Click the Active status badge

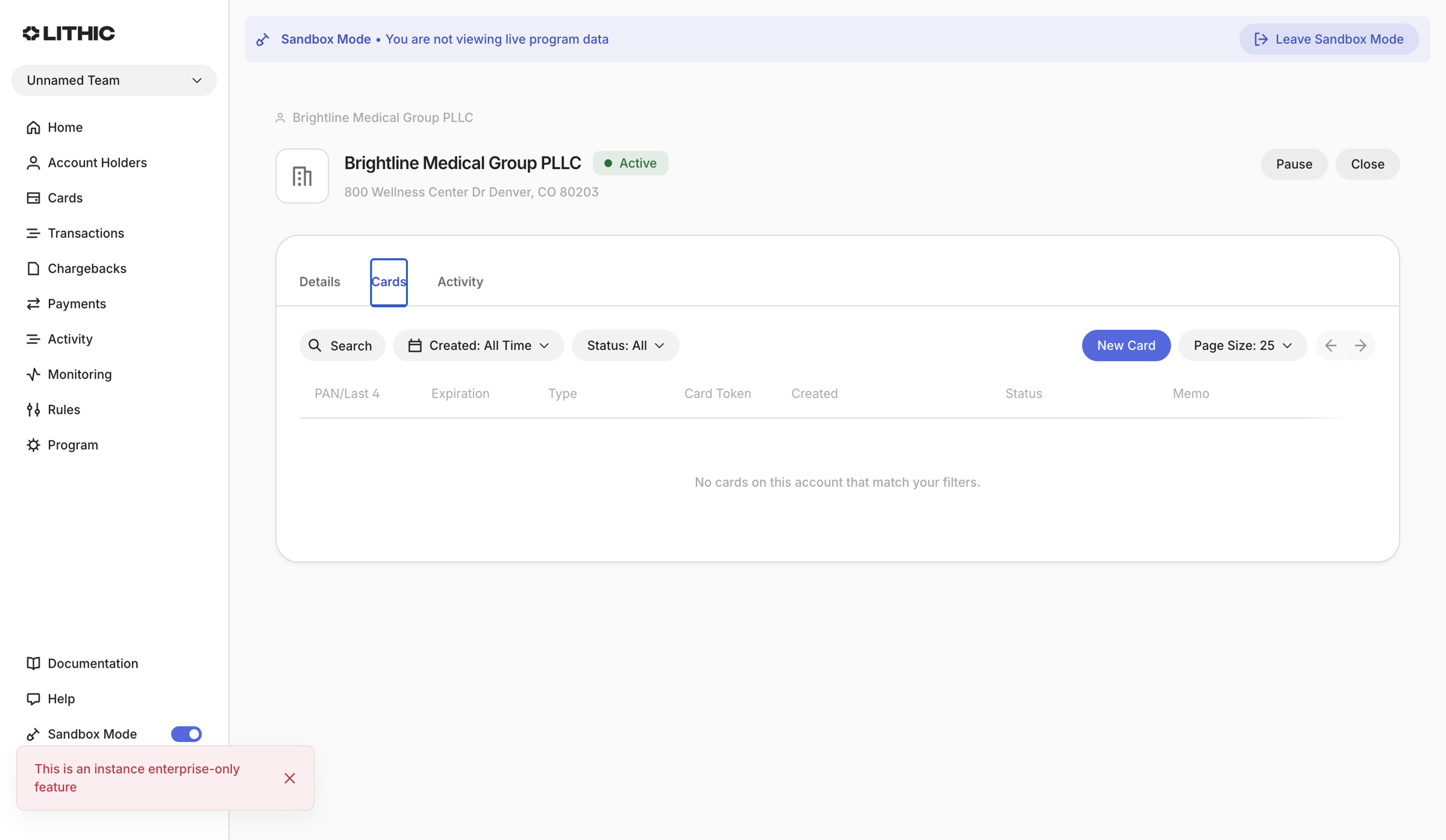pyautogui.click(x=630, y=163)
